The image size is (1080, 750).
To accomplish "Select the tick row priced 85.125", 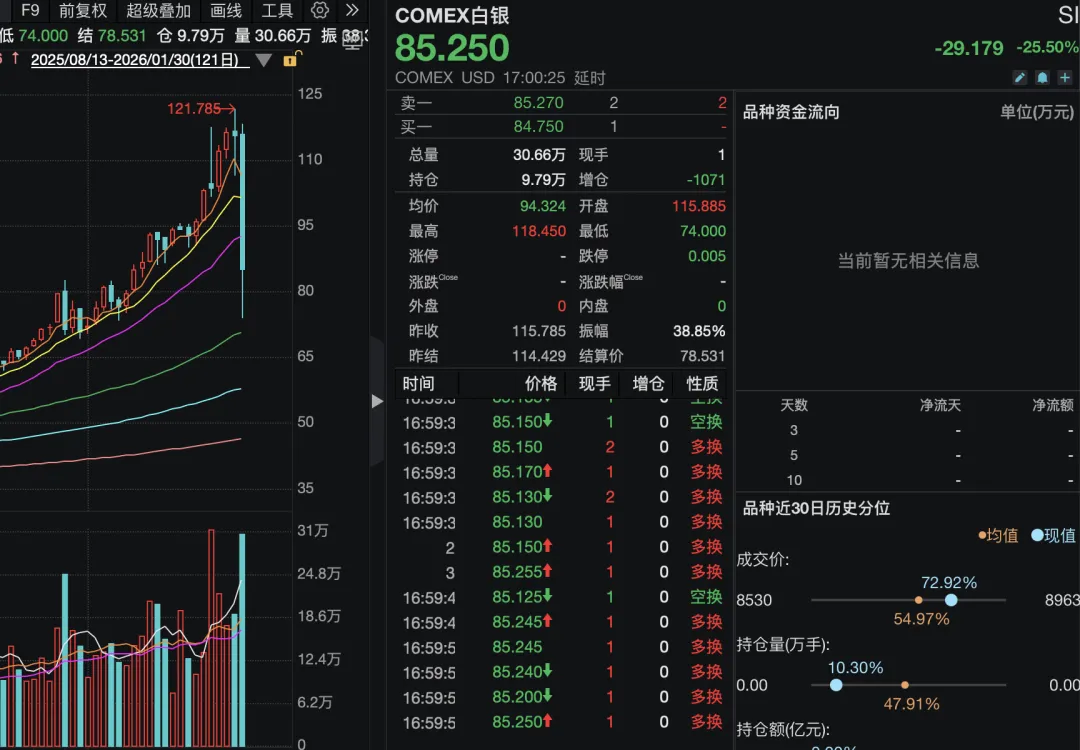I will (x=563, y=597).
